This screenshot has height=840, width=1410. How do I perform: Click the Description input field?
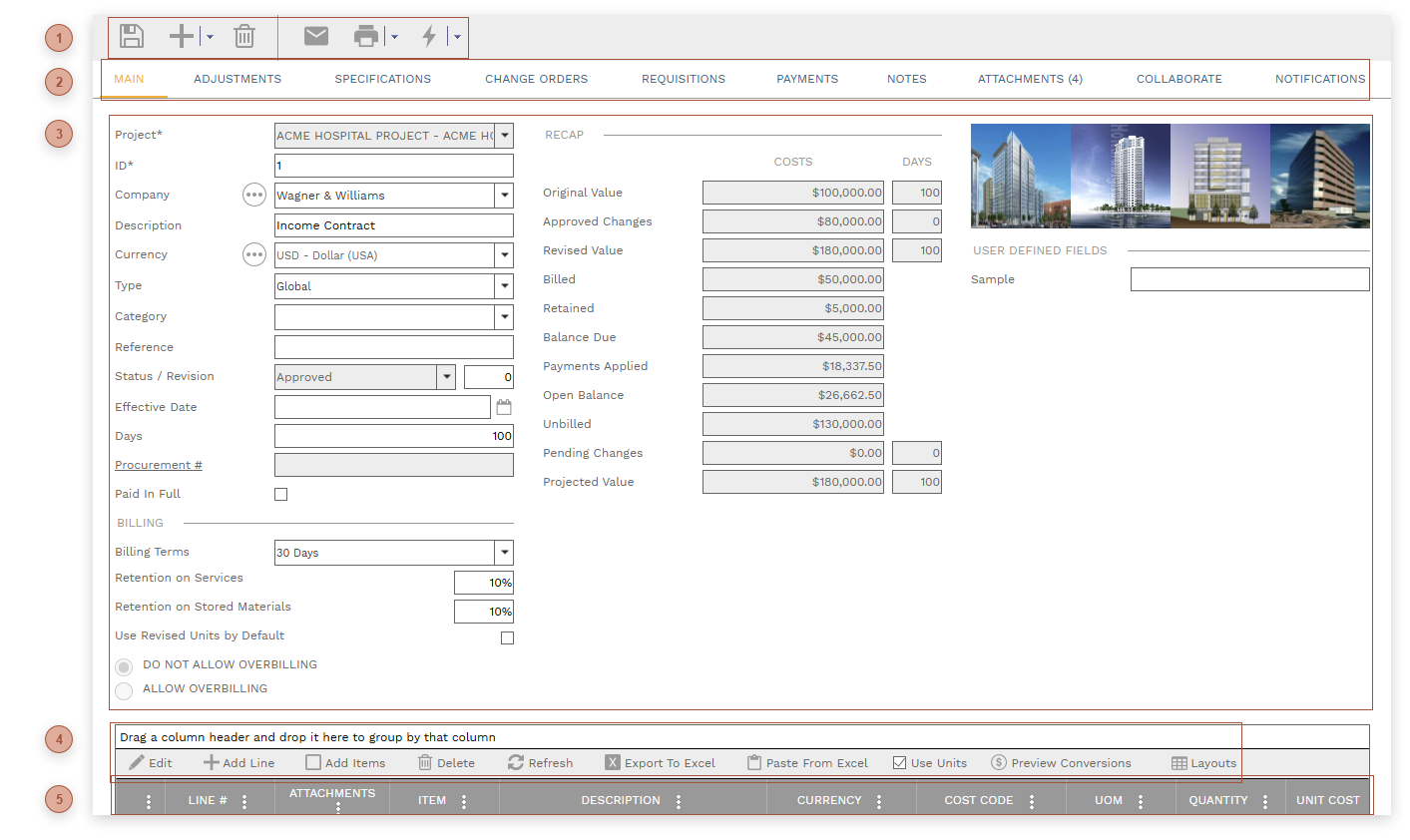coord(393,225)
